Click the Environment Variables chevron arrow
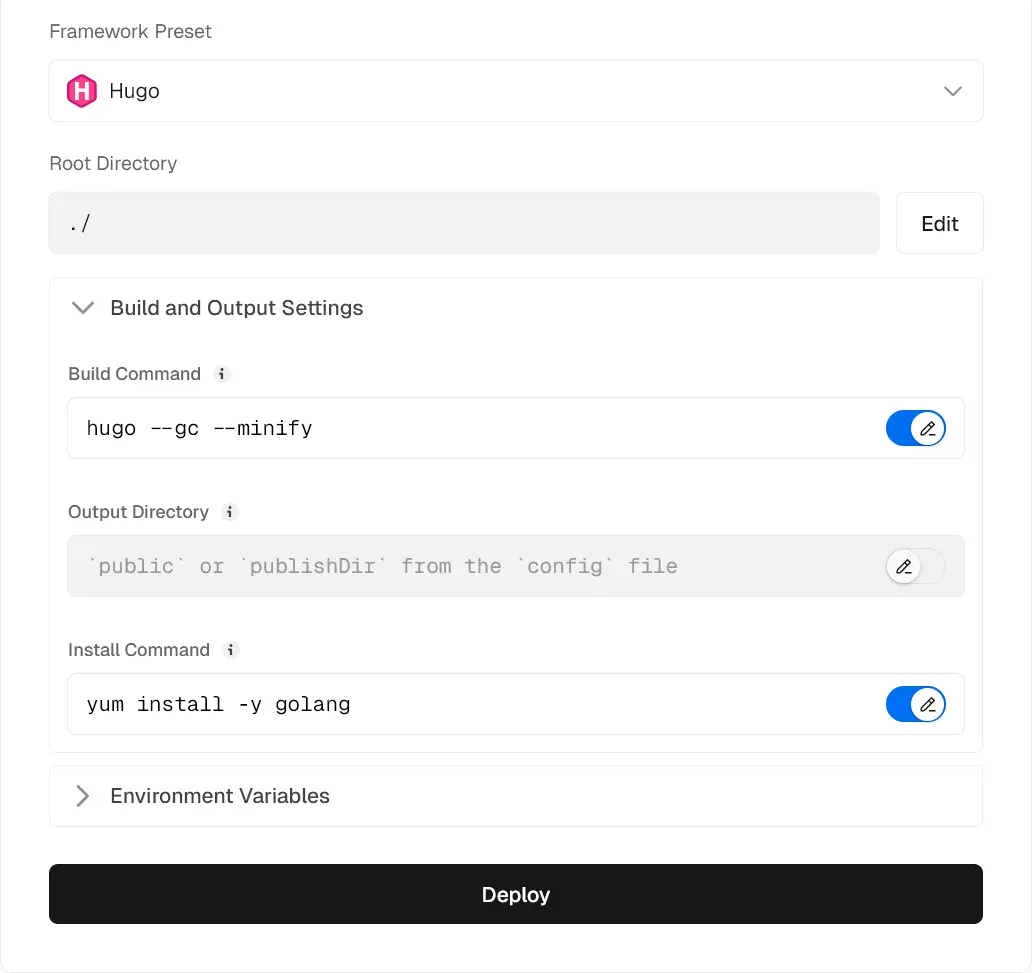Screen dimensions: 1032x973 (x=83, y=796)
